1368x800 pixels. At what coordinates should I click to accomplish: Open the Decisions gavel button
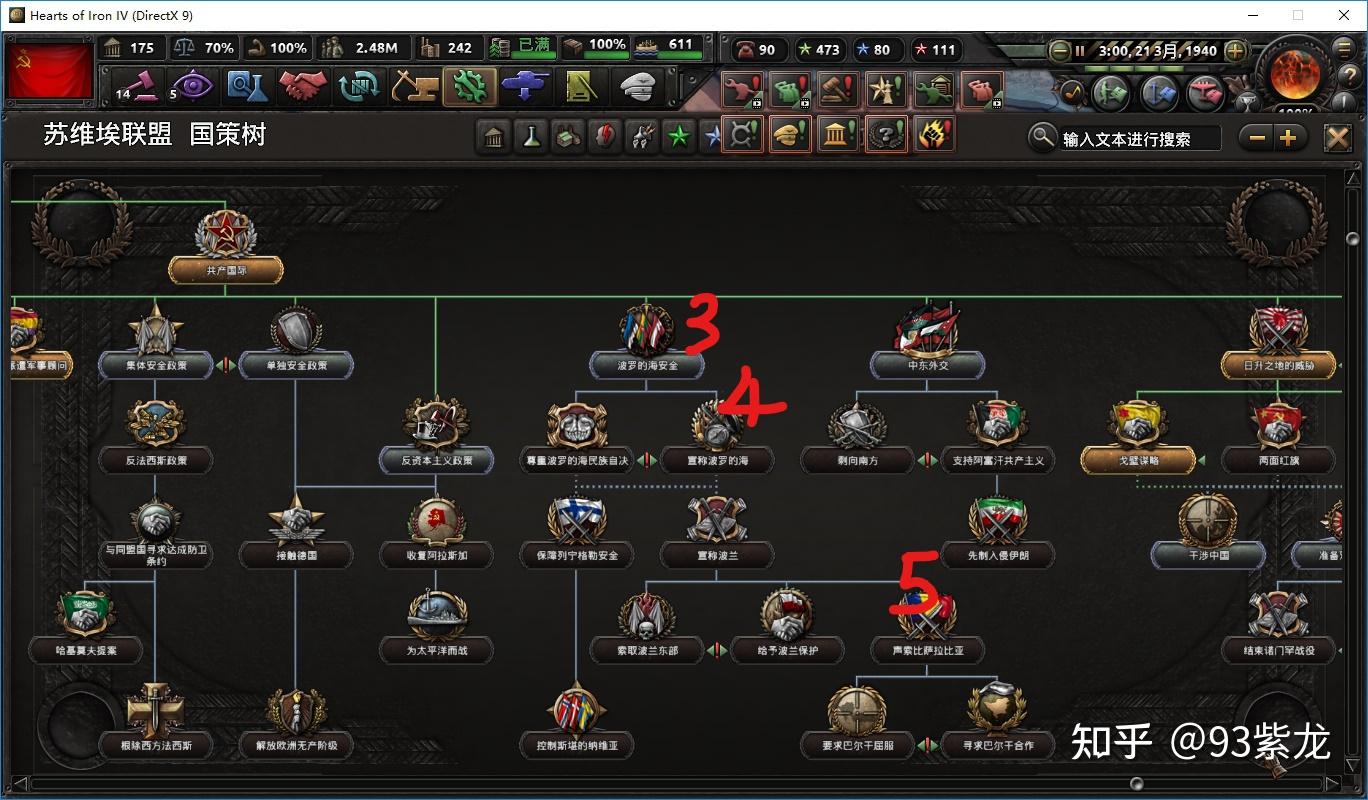tap(137, 86)
